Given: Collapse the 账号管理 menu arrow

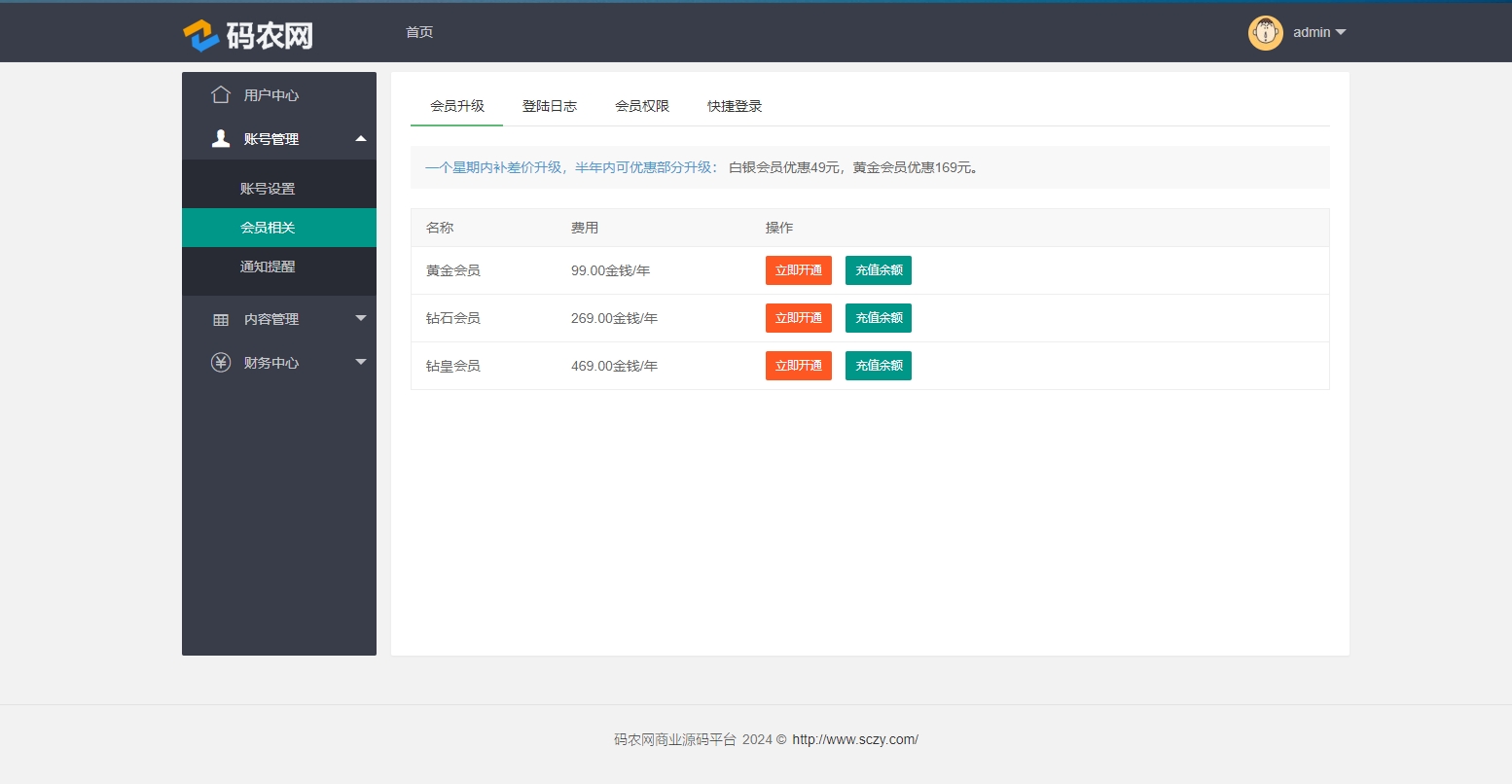Looking at the screenshot, I should point(361,139).
